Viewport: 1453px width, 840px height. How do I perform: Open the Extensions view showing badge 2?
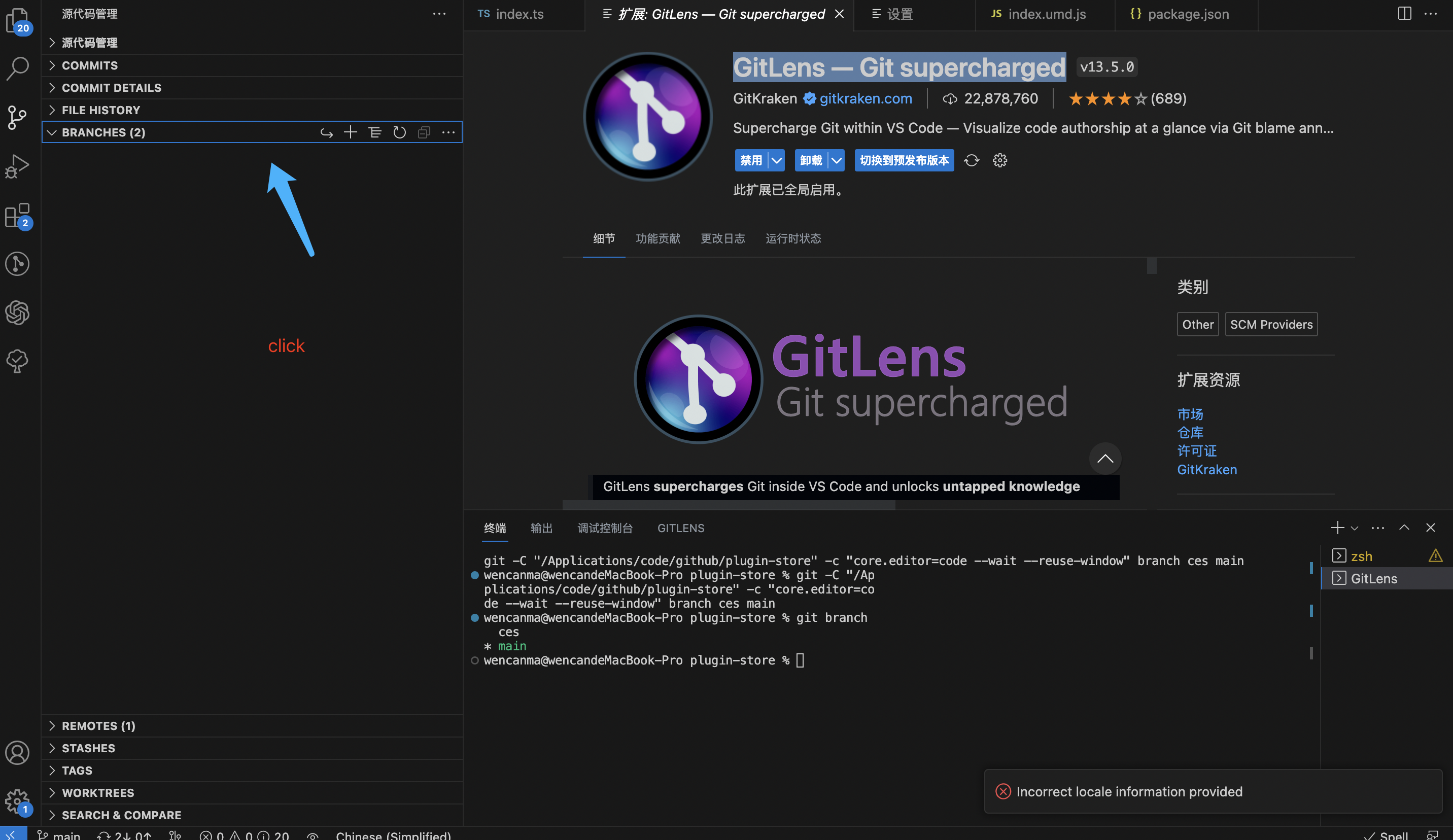[17, 215]
